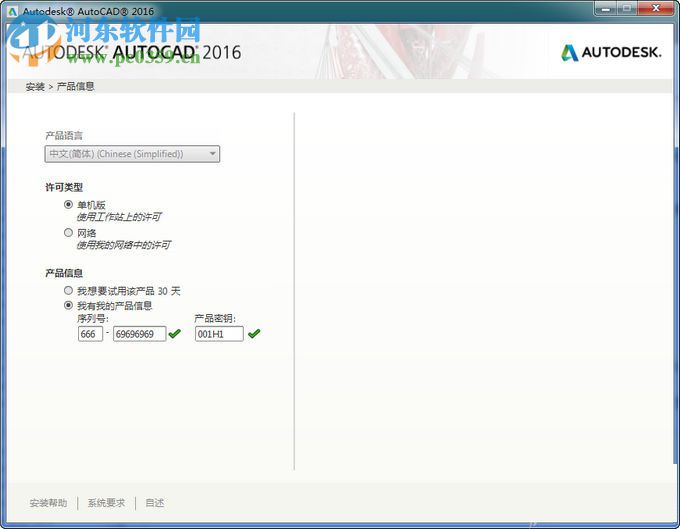Click the 产品密钥: label

click(x=215, y=319)
